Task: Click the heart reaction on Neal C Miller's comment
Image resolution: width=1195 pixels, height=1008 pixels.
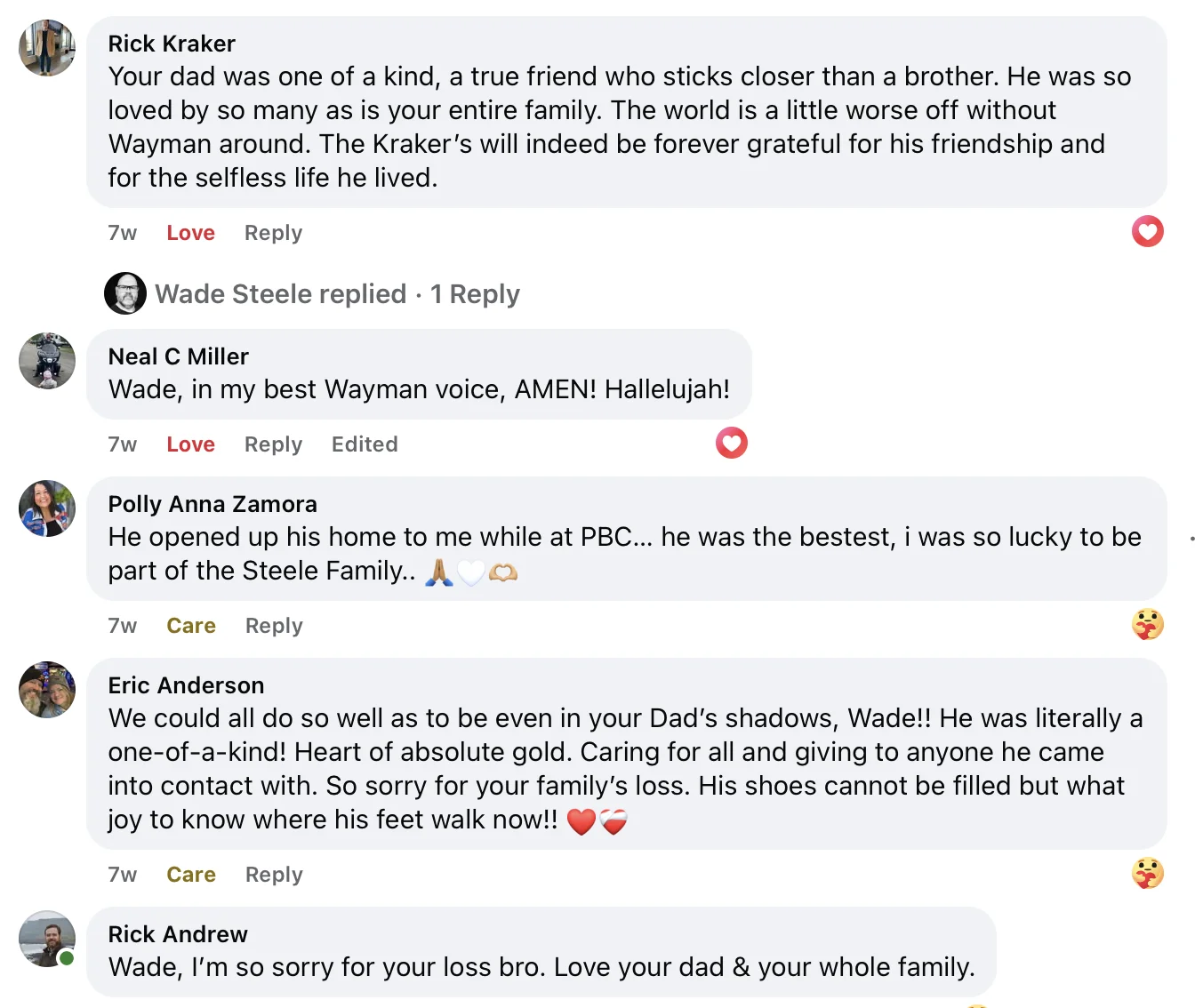Action: (731, 443)
